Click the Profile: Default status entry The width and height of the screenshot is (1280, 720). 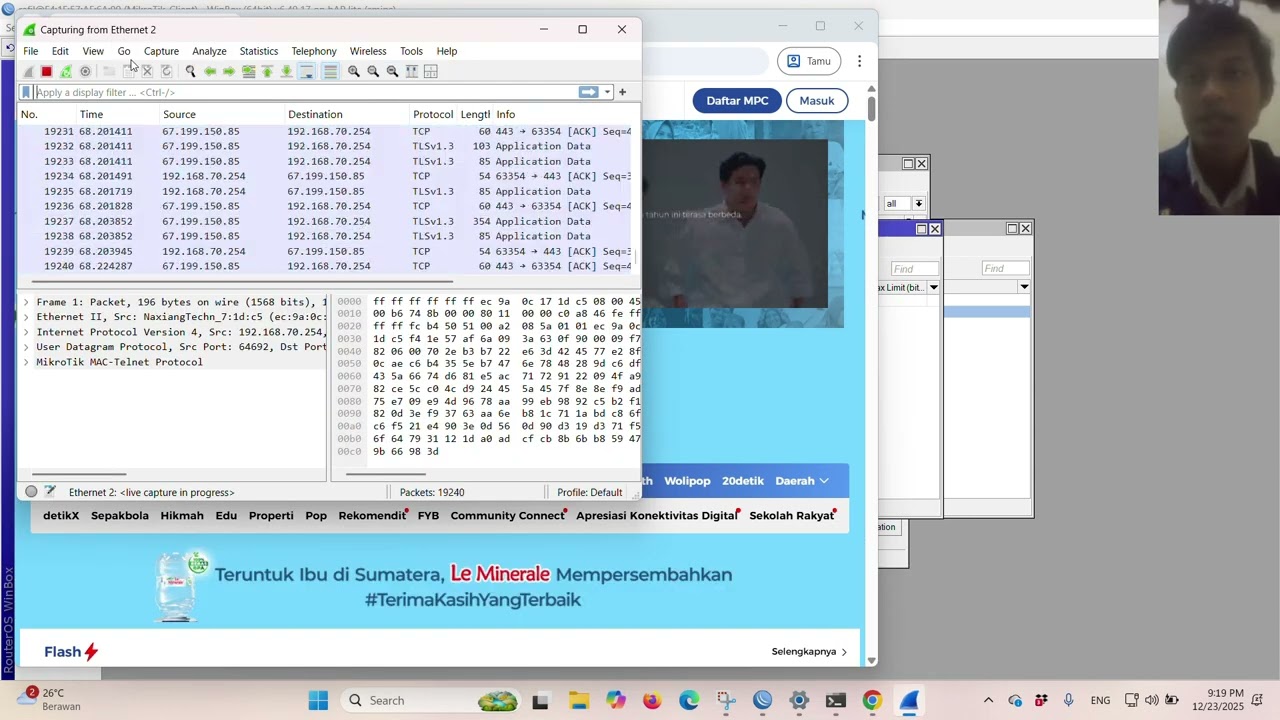pos(590,492)
